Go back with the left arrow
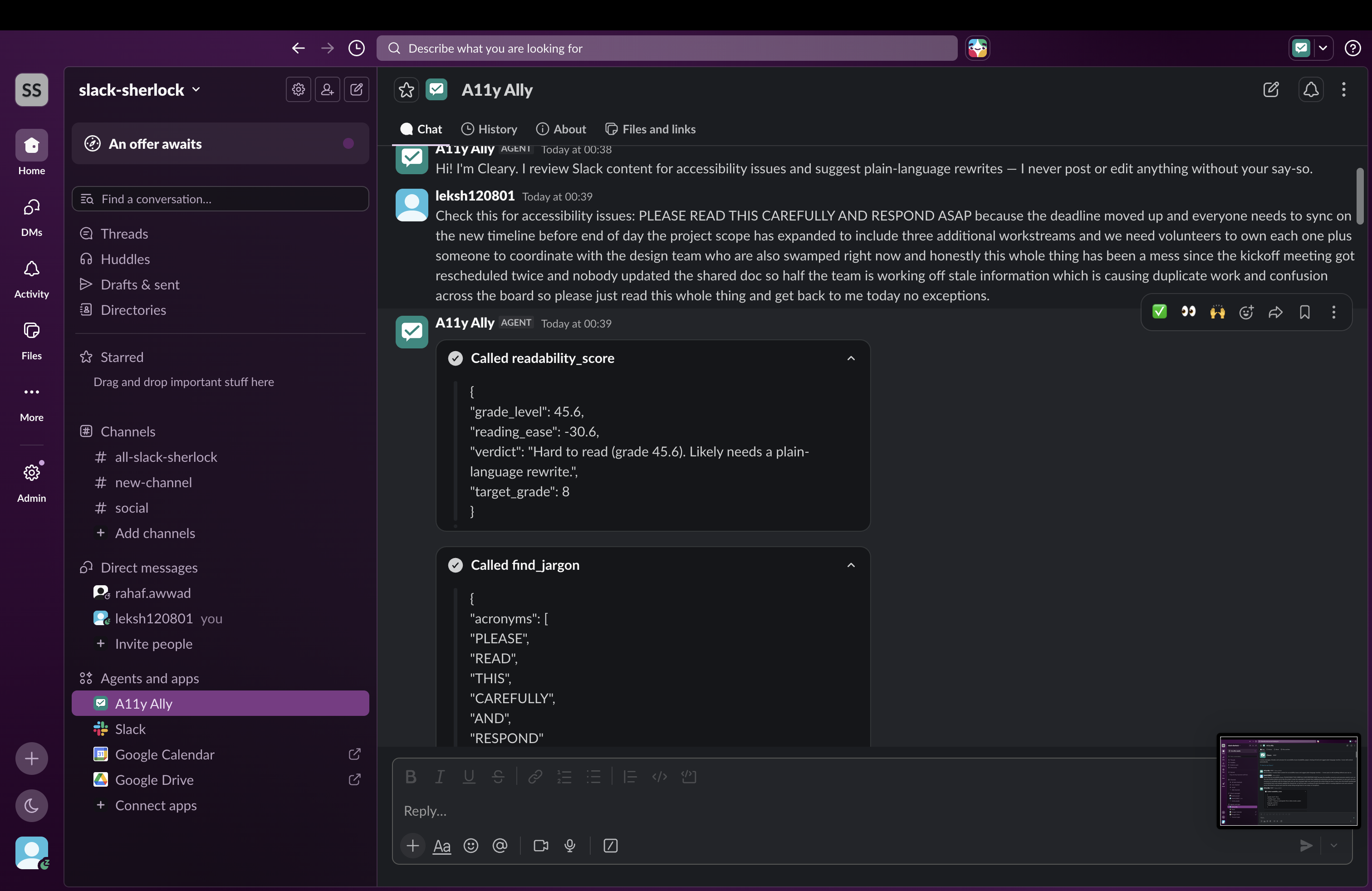1372x891 pixels. [298, 49]
